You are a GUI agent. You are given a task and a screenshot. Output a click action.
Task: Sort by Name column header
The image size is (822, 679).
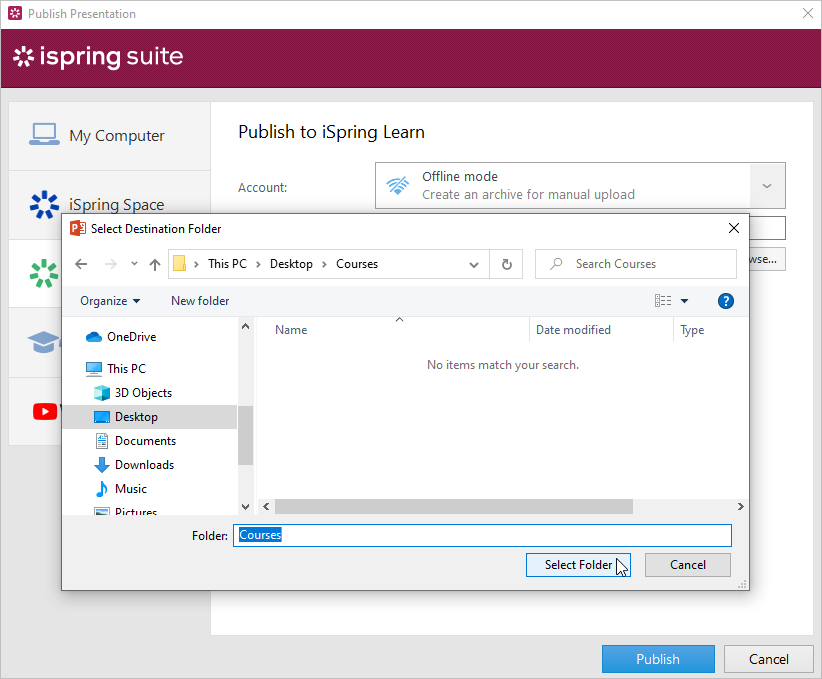(x=291, y=330)
